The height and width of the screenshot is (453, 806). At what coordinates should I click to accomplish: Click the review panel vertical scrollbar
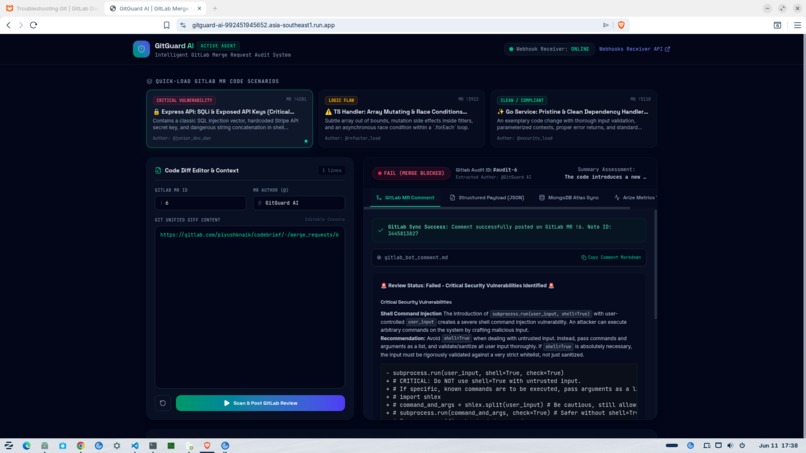(655, 265)
